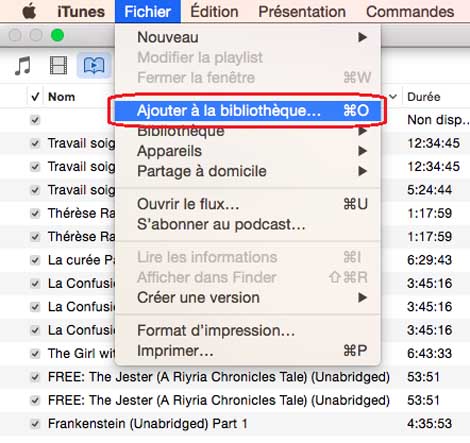Screen dimensions: 470x443
Task: Uncheck The Girl wit row
Action: coord(35,353)
